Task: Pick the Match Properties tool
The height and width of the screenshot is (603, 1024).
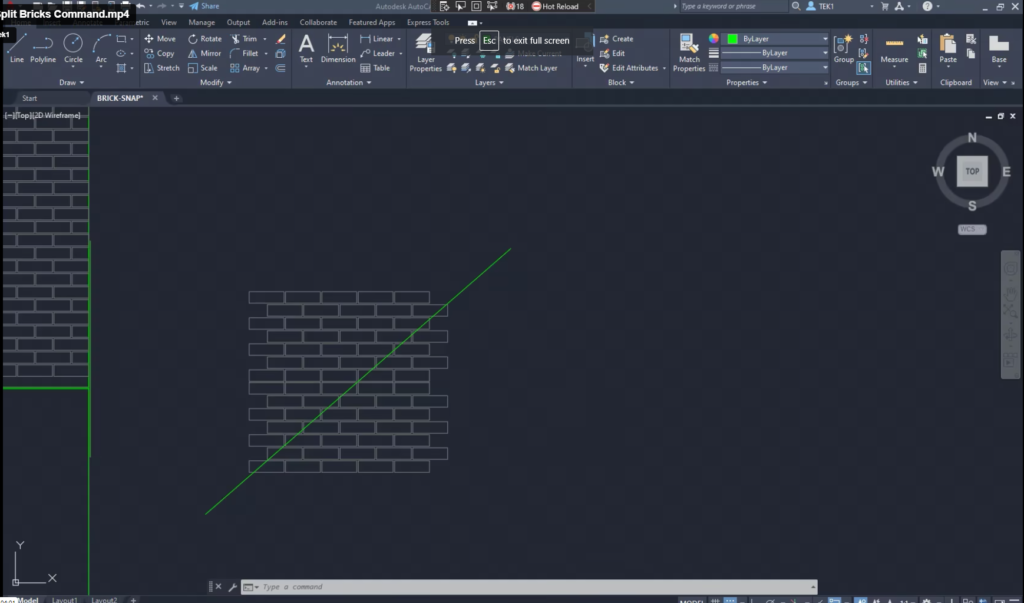Action: (x=689, y=52)
